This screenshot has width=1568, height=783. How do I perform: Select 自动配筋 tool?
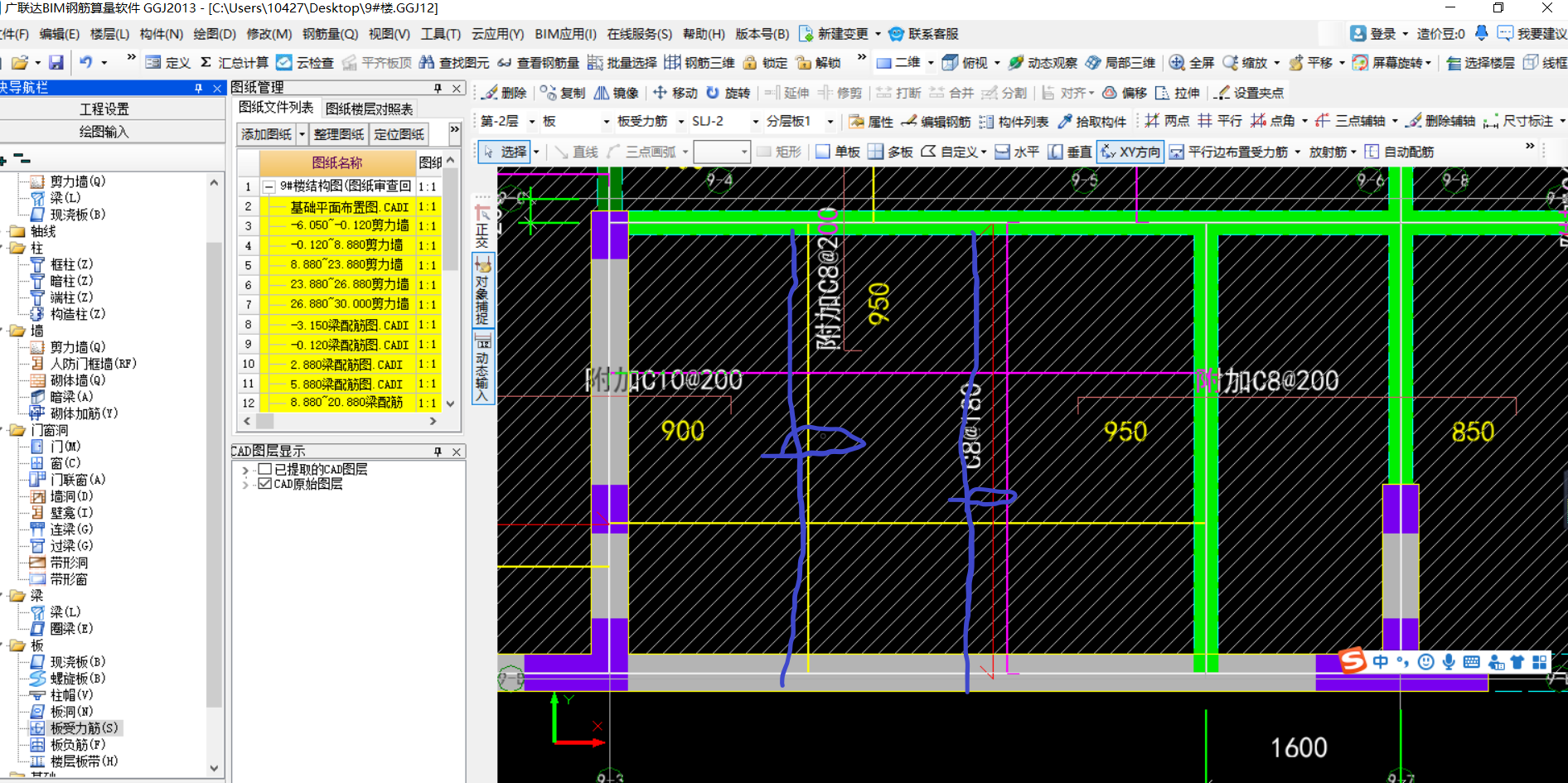[x=1399, y=152]
